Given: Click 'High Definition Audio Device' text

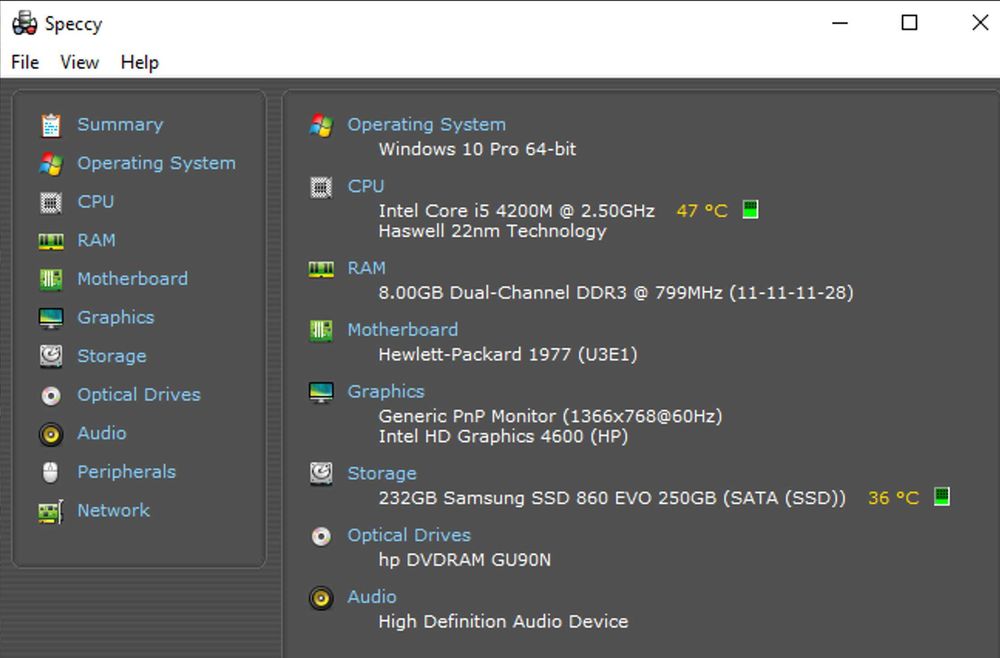Looking at the screenshot, I should coord(503,622).
